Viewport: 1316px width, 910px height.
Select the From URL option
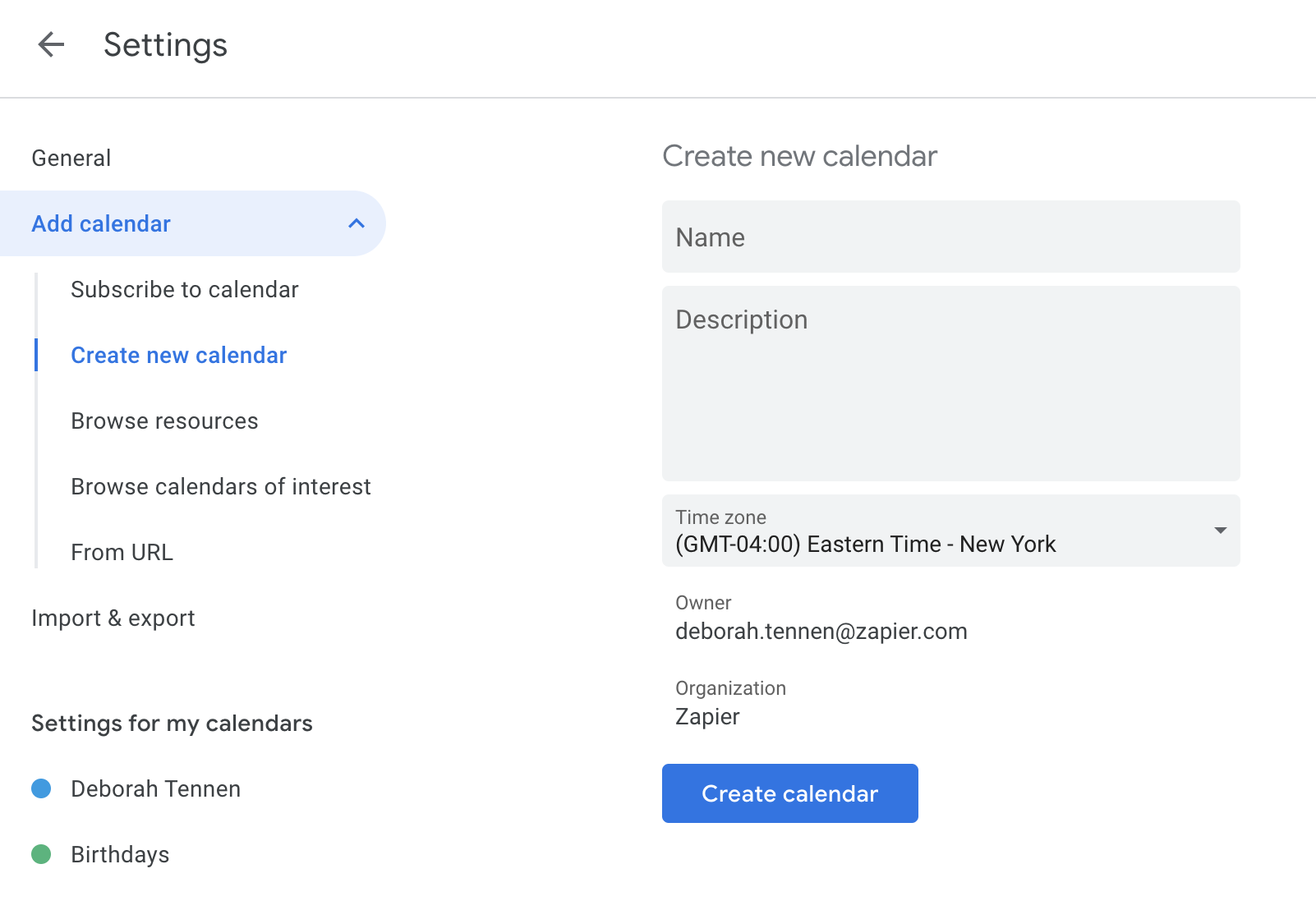tap(122, 552)
